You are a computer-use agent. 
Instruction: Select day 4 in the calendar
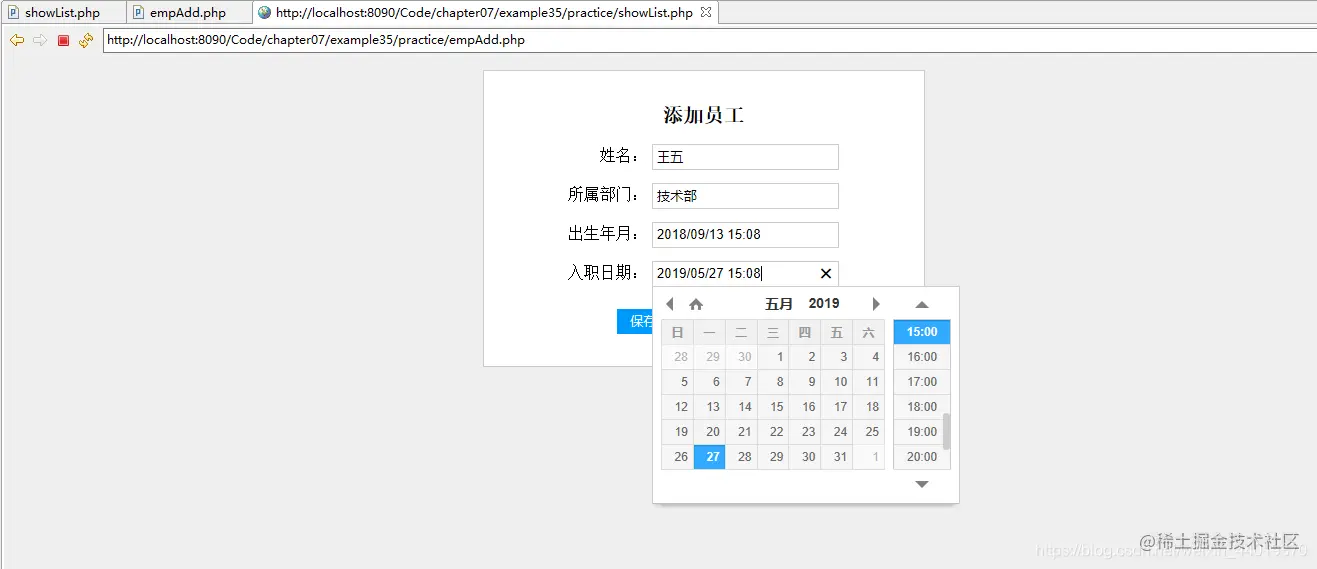(x=869, y=357)
